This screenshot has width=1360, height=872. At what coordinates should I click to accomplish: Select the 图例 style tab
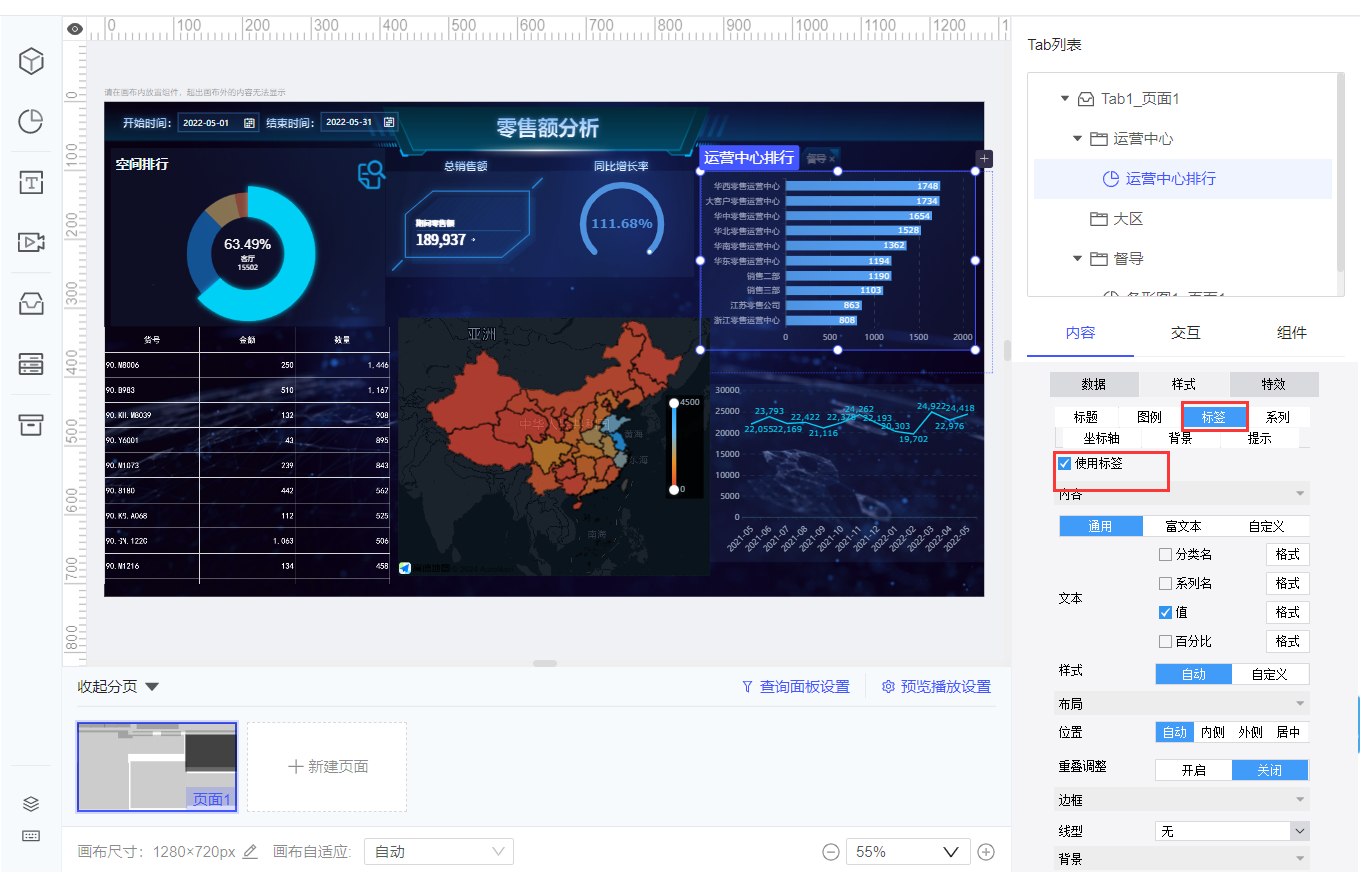click(1149, 417)
